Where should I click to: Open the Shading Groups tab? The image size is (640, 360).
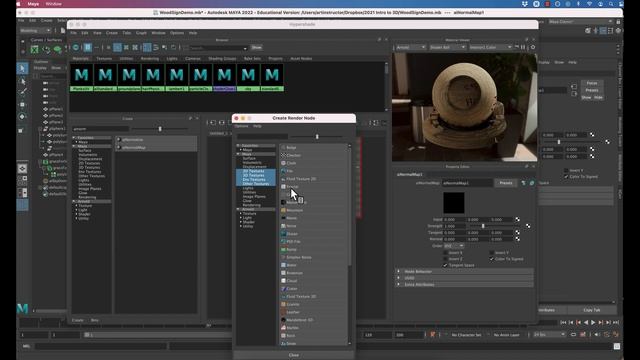tap(222, 58)
